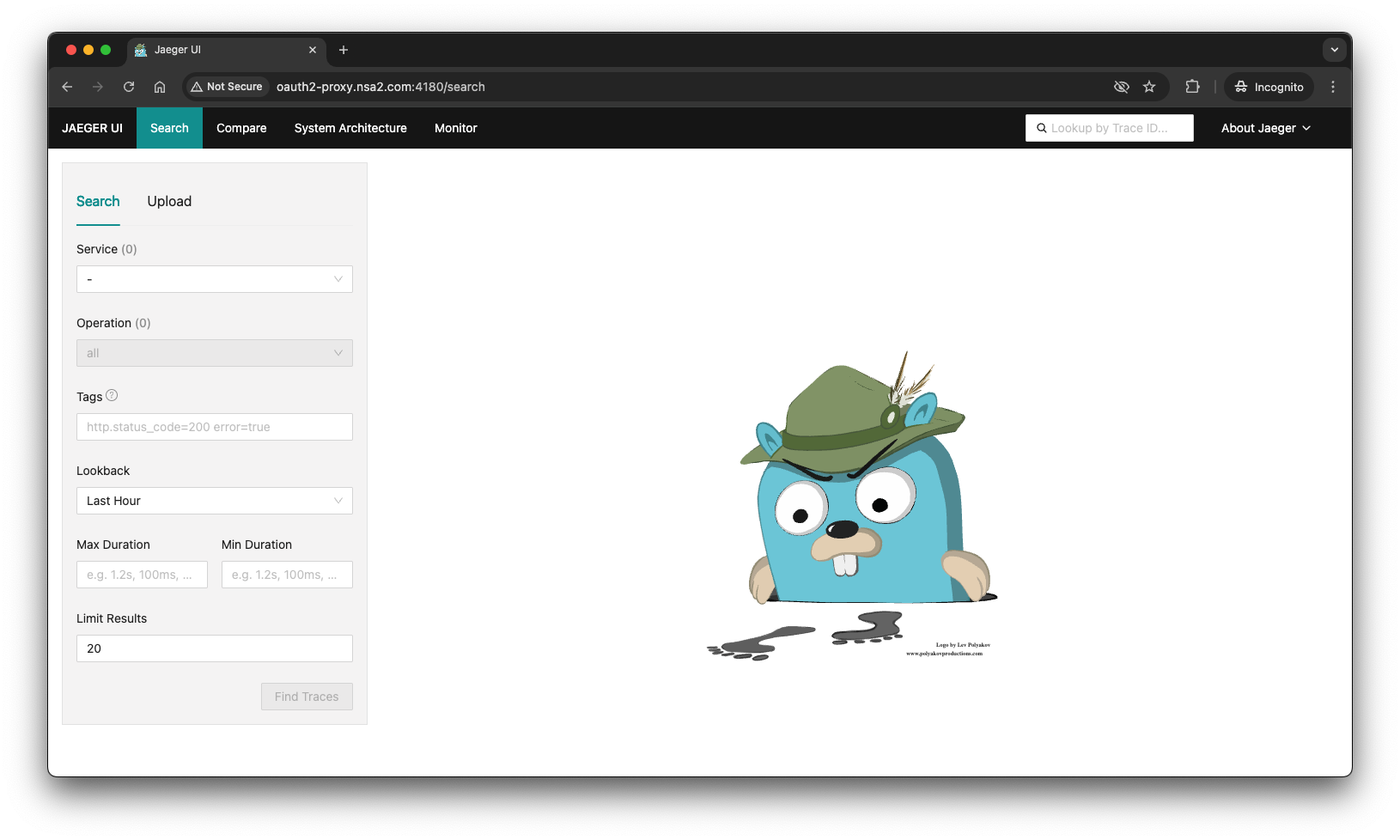1400x840 pixels.
Task: Open the Compare page
Action: pyautogui.click(x=241, y=128)
